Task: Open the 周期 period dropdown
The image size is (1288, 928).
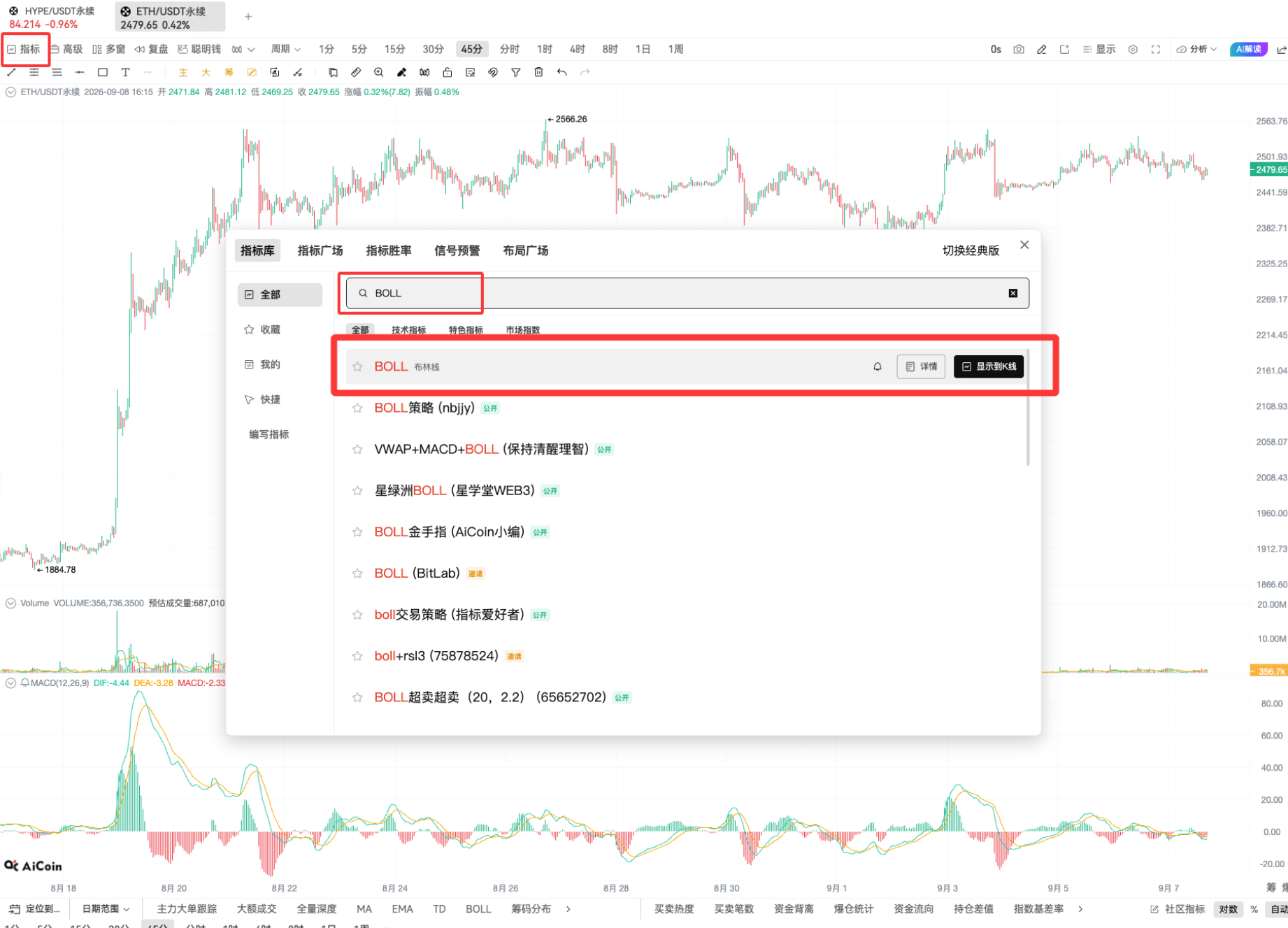Action: click(286, 49)
